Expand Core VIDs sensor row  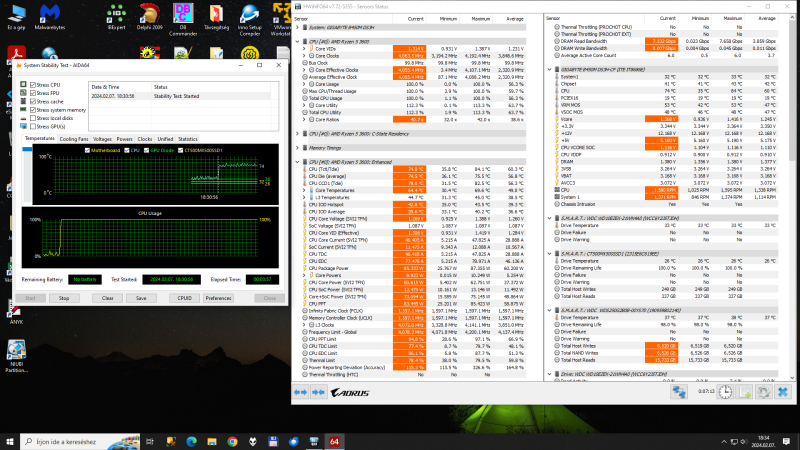click(x=305, y=49)
